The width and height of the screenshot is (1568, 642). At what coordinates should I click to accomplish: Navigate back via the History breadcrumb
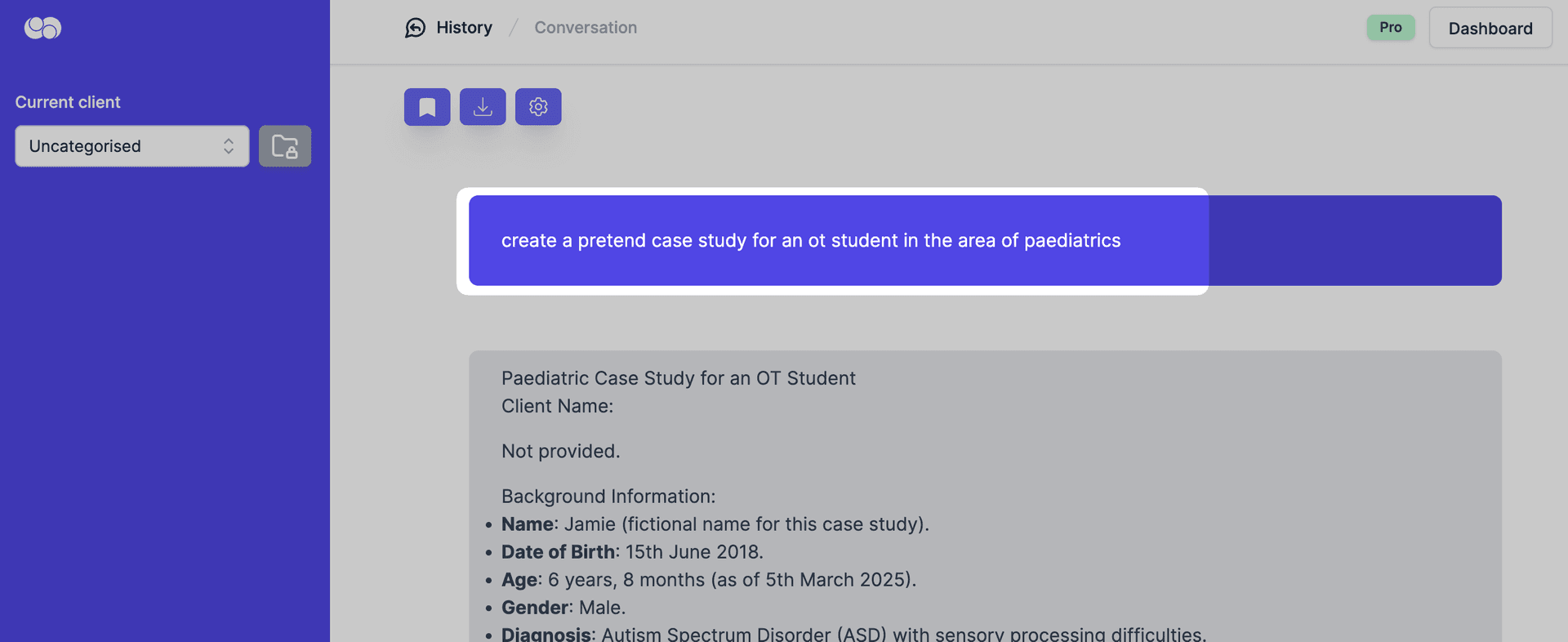click(463, 27)
